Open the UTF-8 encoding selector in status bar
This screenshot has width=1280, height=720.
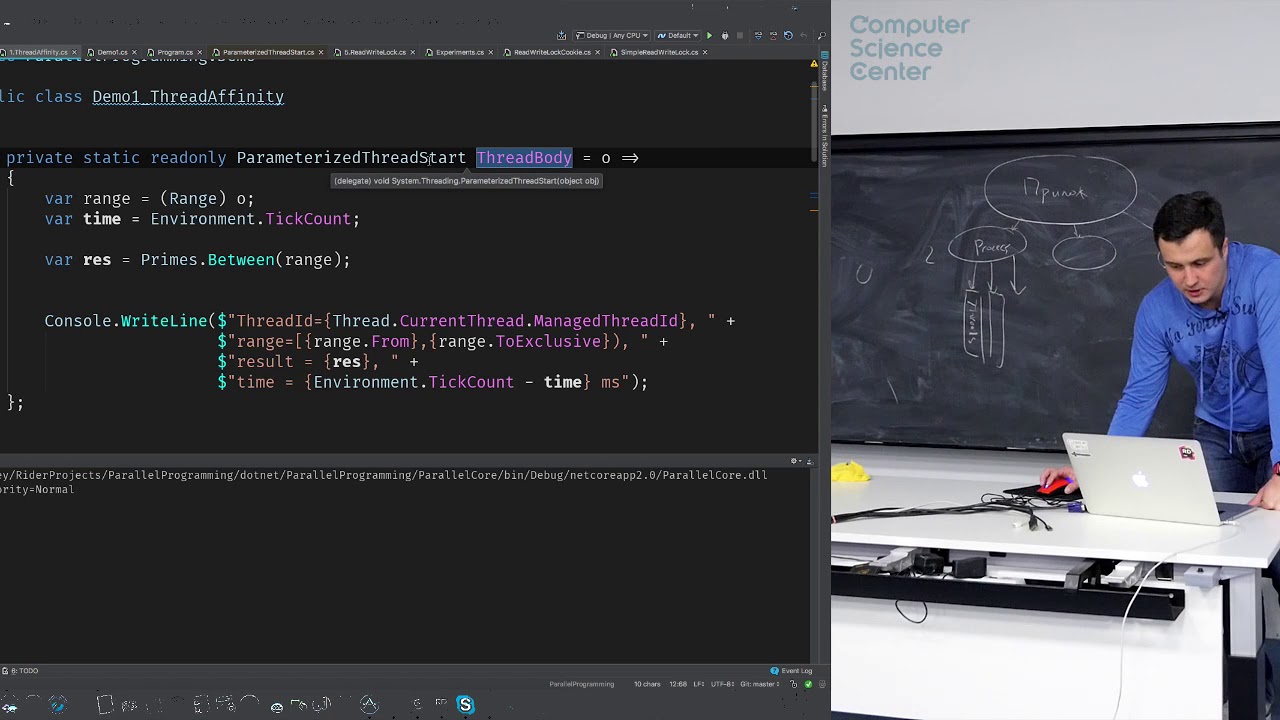pos(723,684)
